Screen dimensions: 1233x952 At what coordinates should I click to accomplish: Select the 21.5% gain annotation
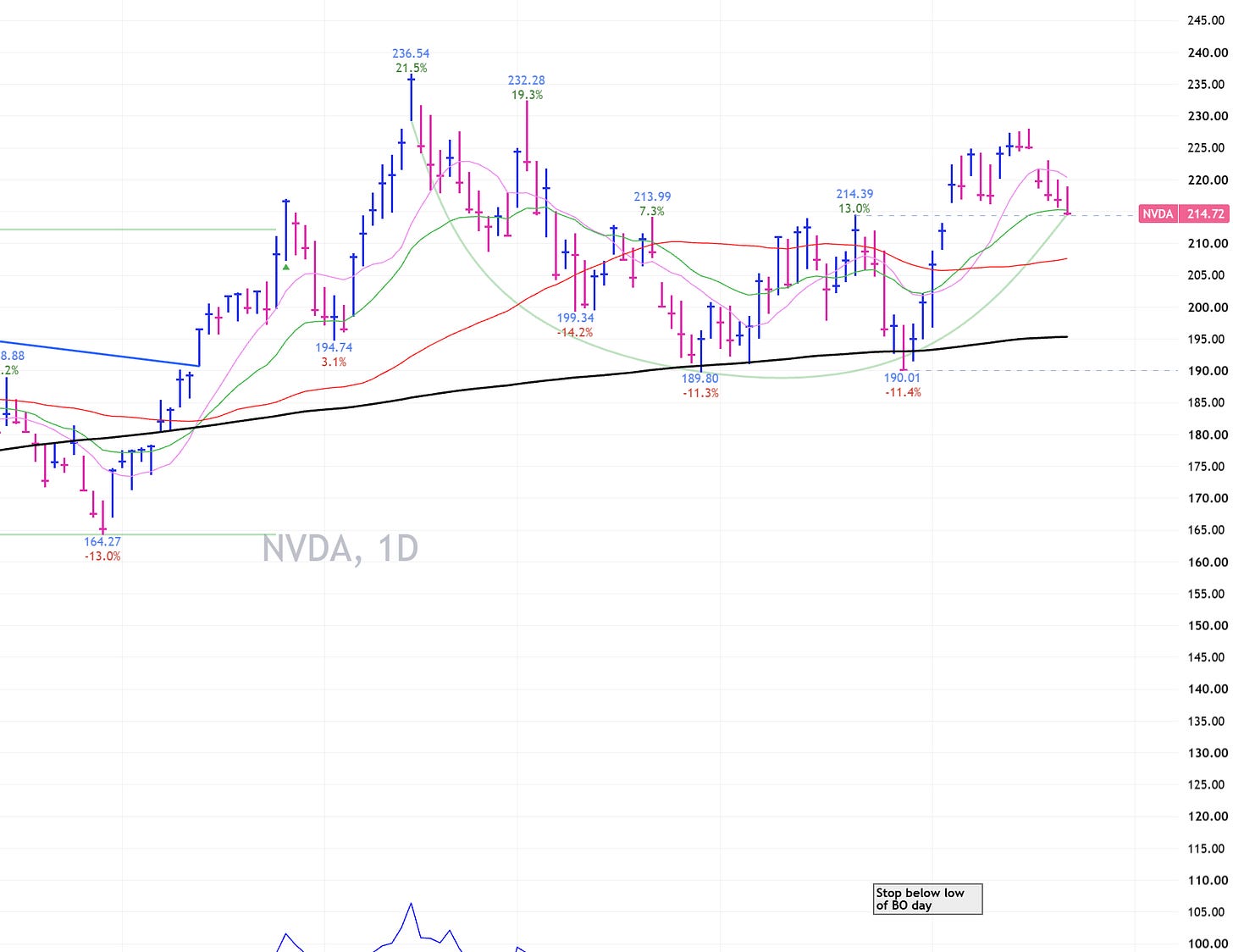(x=412, y=68)
